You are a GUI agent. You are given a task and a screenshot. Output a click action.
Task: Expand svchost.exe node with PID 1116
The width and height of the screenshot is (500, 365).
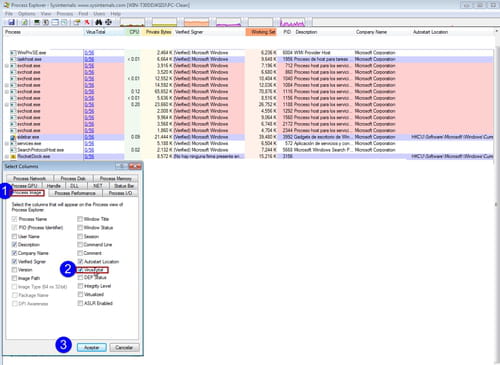click(x=7, y=92)
